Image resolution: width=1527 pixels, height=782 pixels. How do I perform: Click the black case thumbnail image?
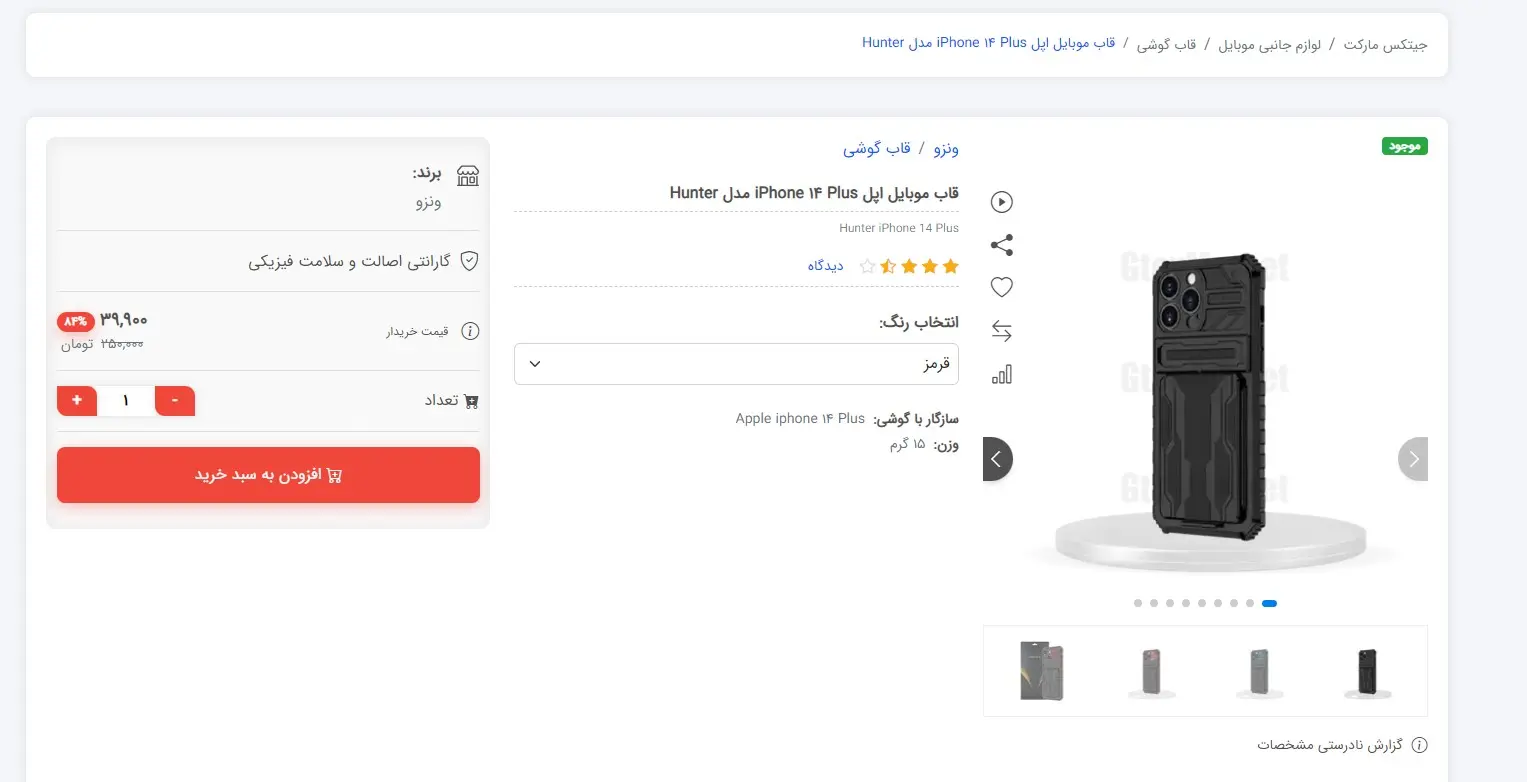1366,671
